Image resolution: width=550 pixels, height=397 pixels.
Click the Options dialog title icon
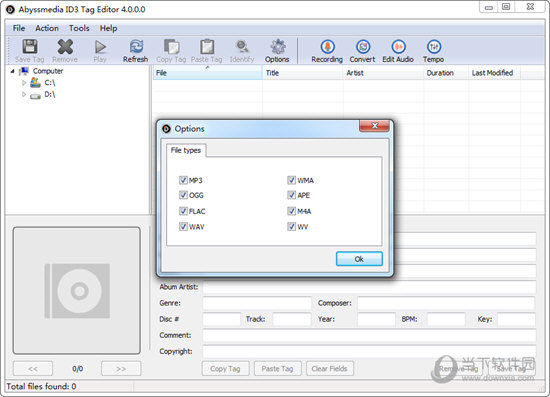click(166, 129)
